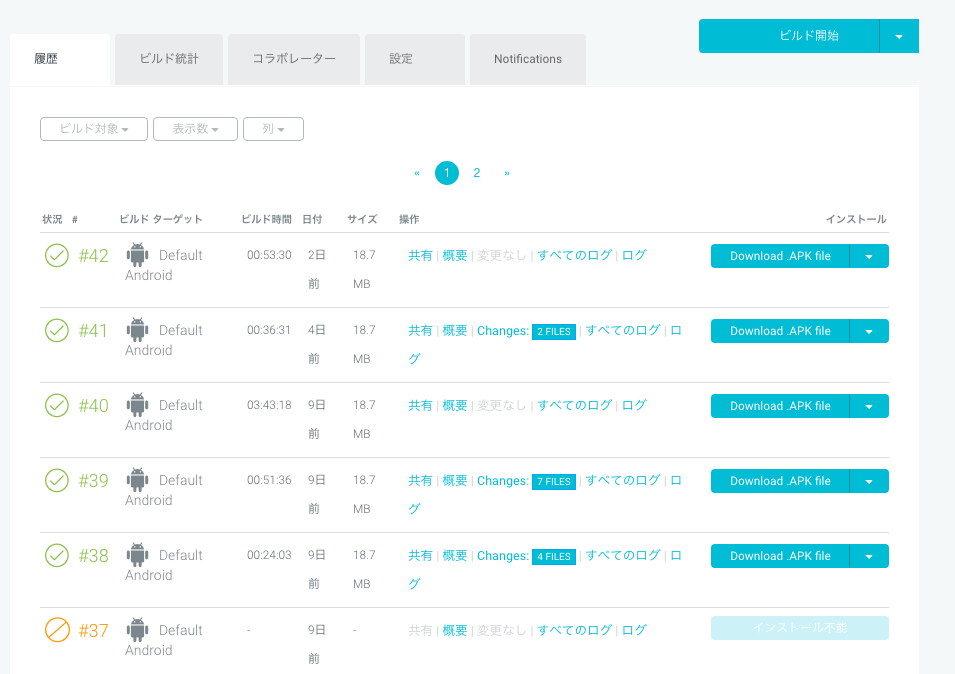The height and width of the screenshot is (674, 955).
Task: Start a new build with ビルド開始
Action: [789, 36]
